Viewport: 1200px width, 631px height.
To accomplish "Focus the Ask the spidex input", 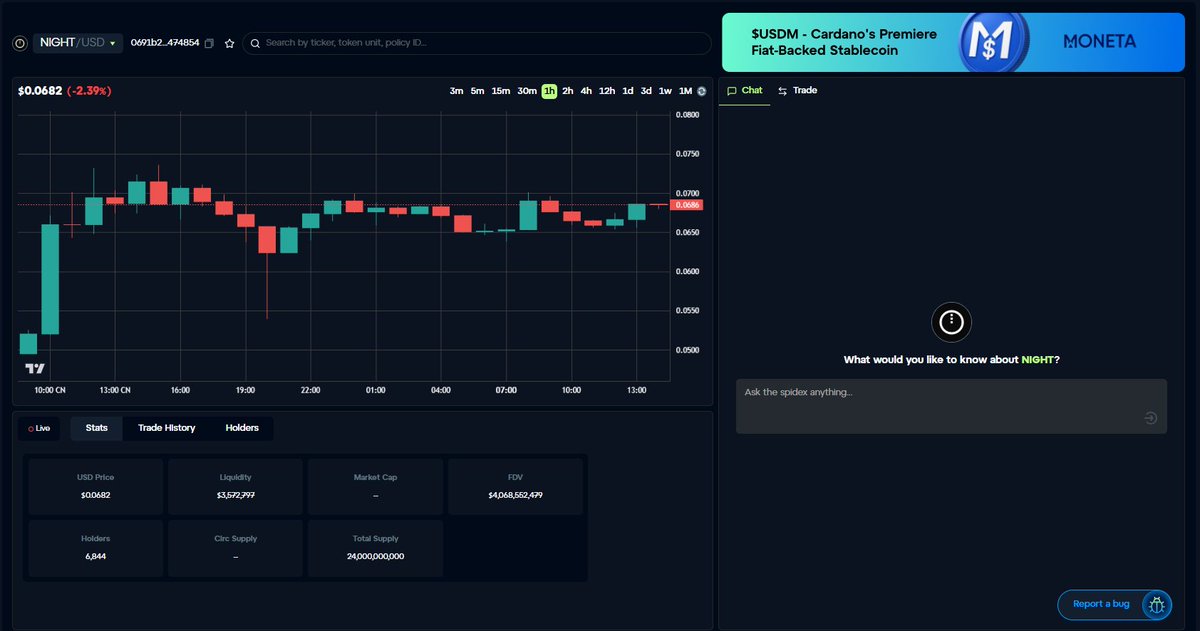I will point(951,406).
